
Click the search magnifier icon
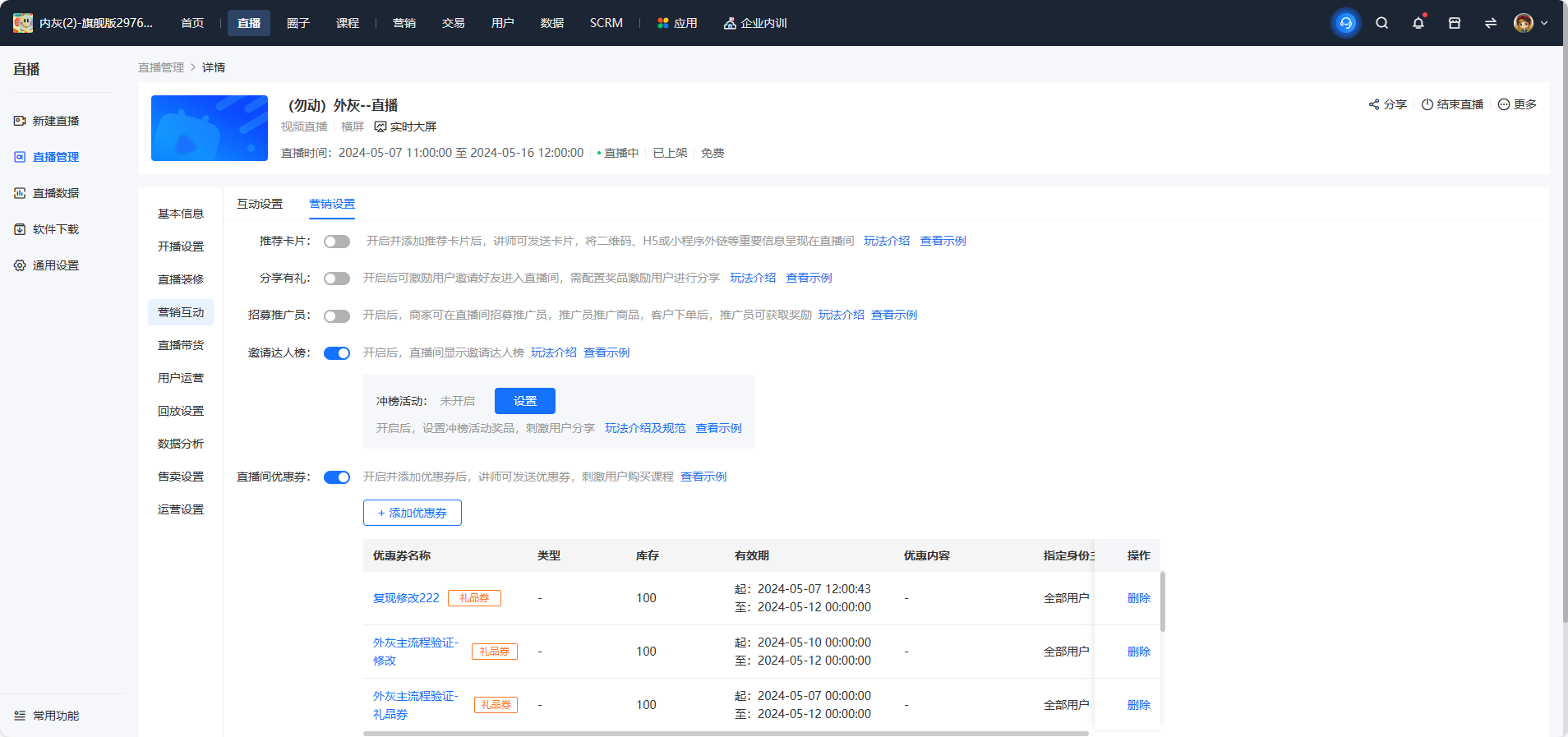(1382, 23)
